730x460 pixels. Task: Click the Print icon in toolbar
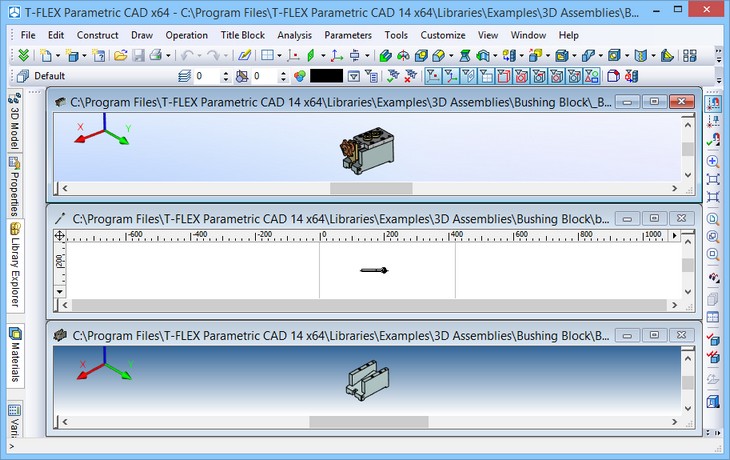pos(156,56)
